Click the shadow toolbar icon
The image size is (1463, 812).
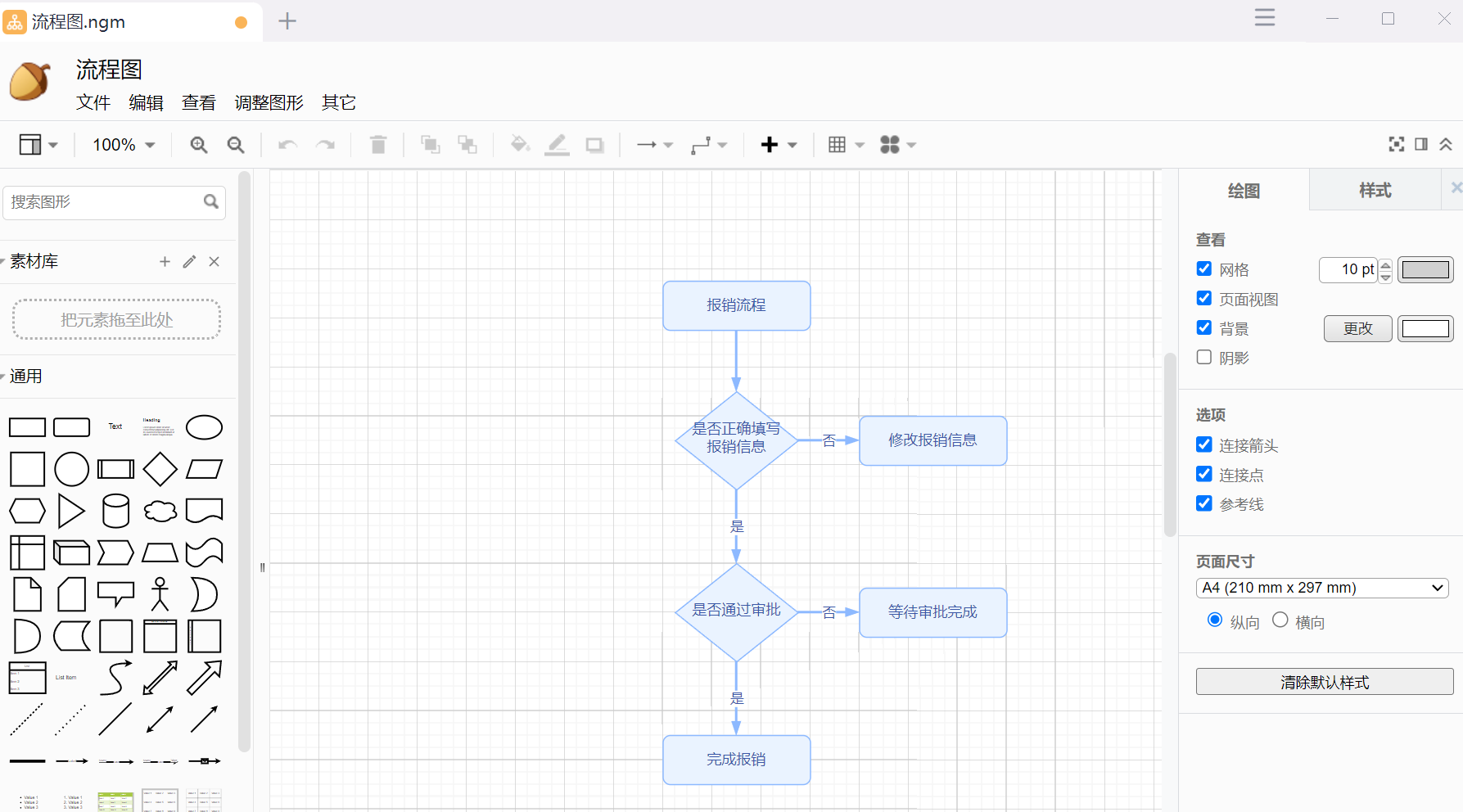pyautogui.click(x=594, y=145)
